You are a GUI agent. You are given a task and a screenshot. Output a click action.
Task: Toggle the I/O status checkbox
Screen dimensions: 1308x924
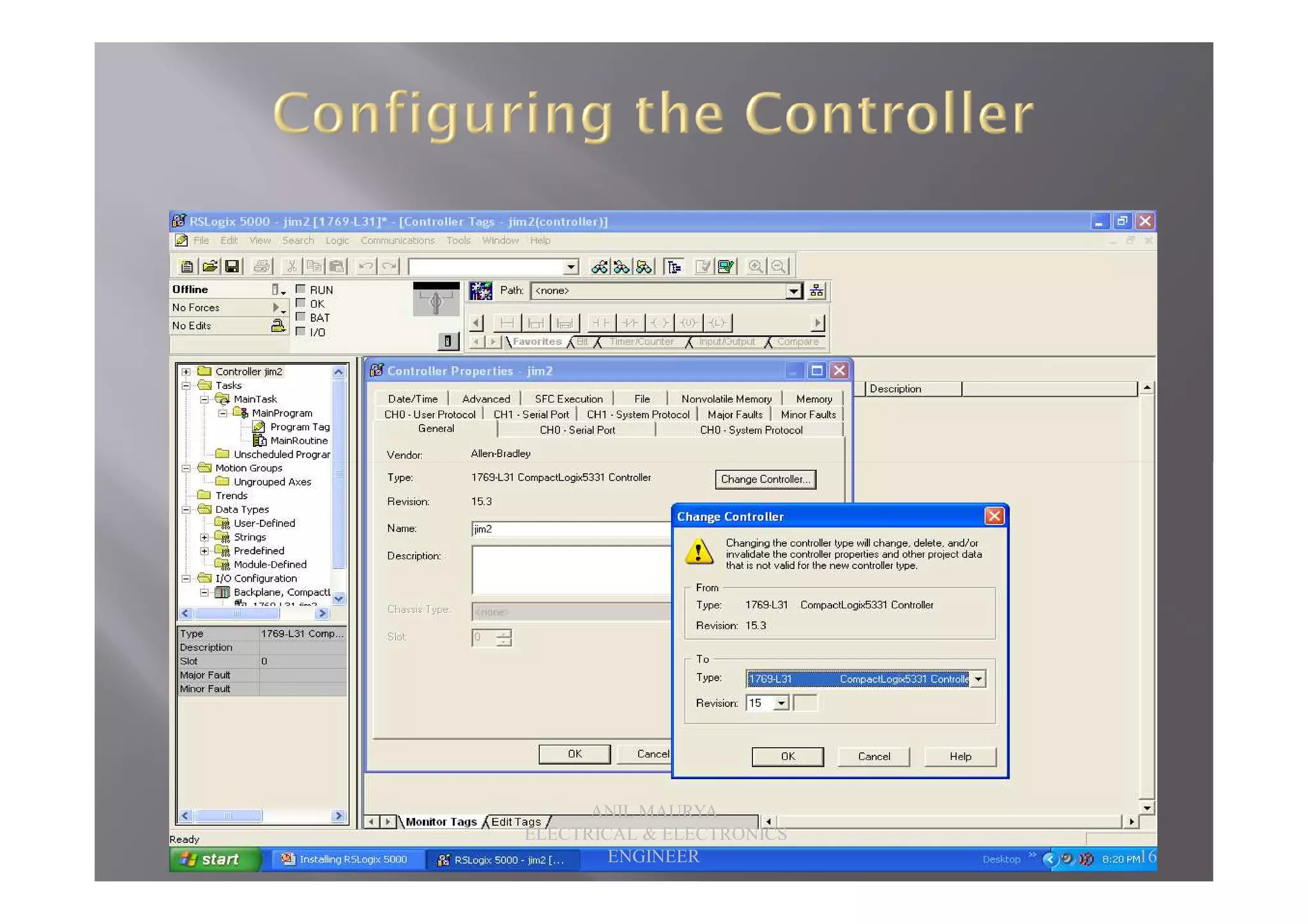click(x=301, y=331)
